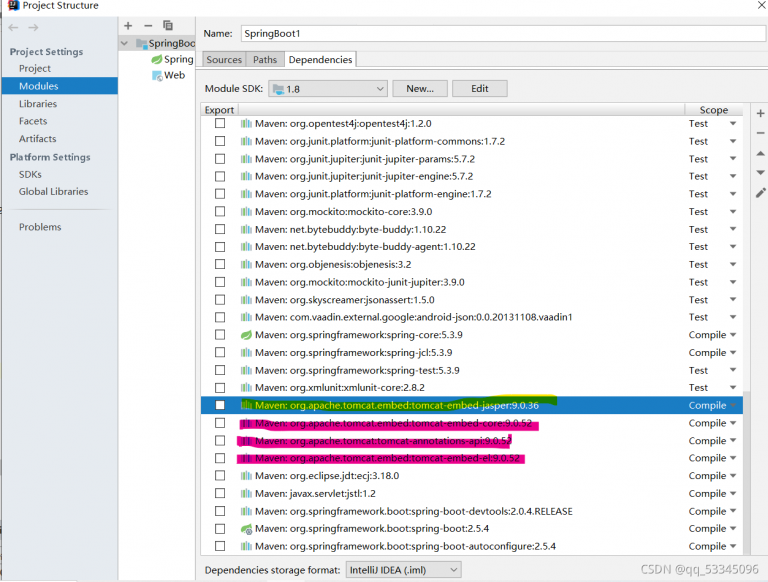Switch to the Sources tab
Screen dimensions: 768x582
(x=224, y=60)
